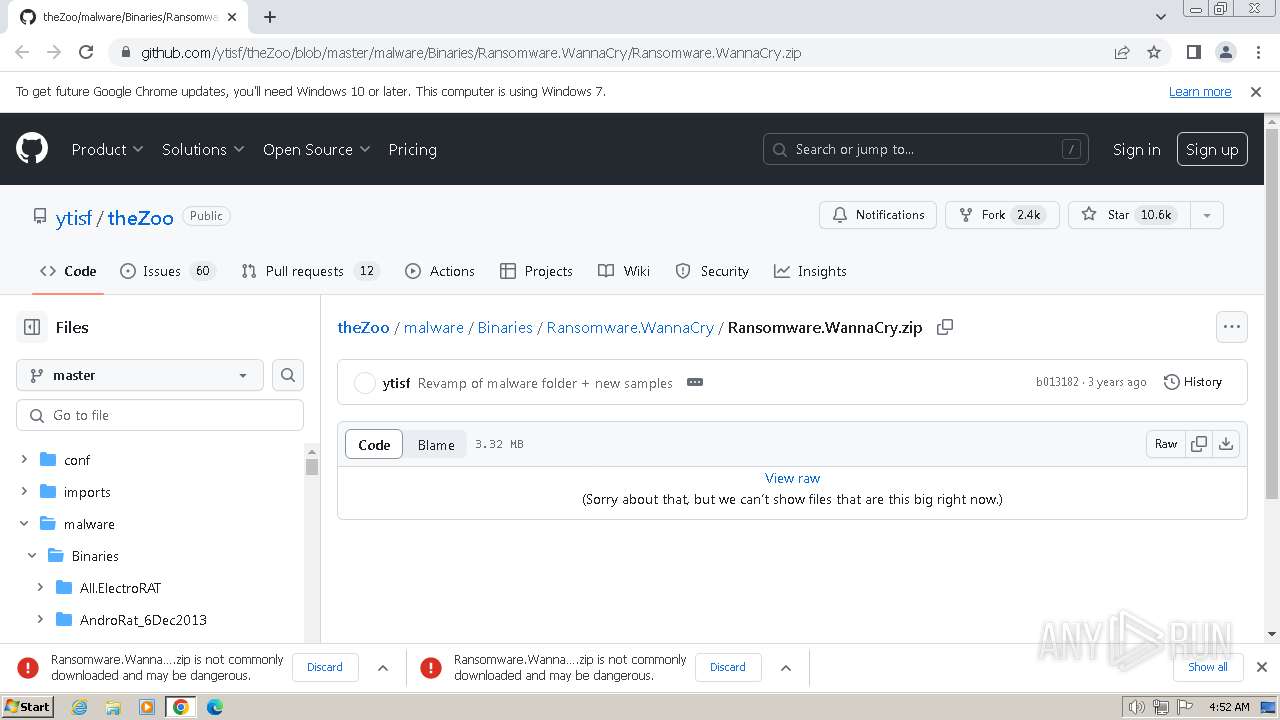Star theZoo repository
This screenshot has width=1280, height=720.
1130,215
